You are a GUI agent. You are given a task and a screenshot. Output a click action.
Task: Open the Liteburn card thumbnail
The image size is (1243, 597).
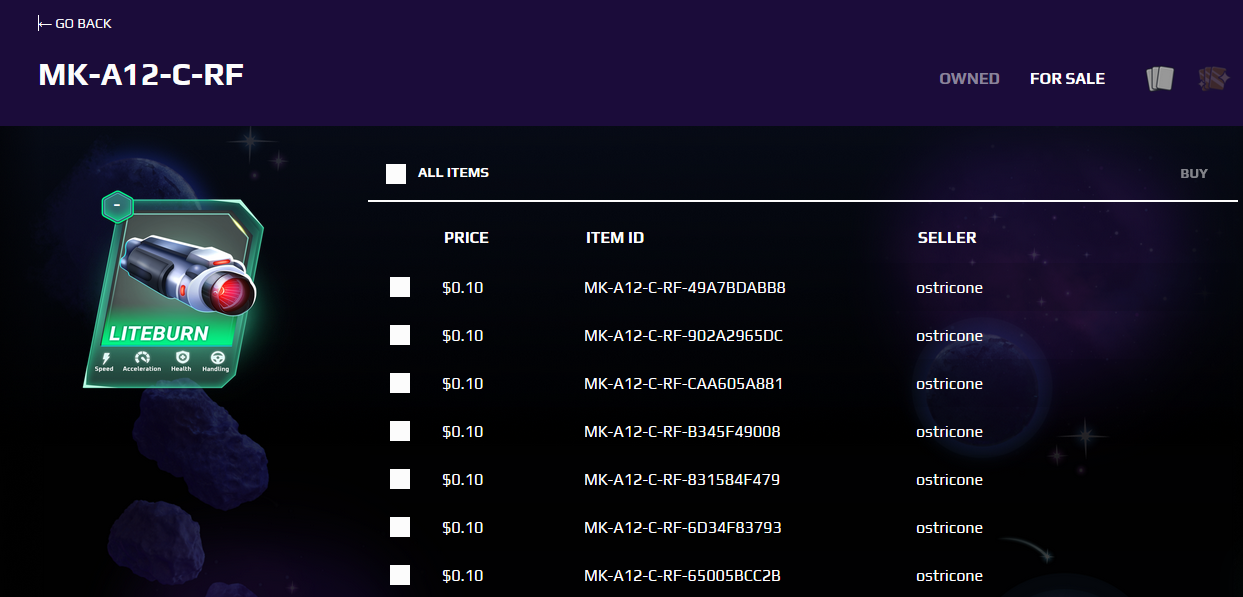click(x=174, y=290)
